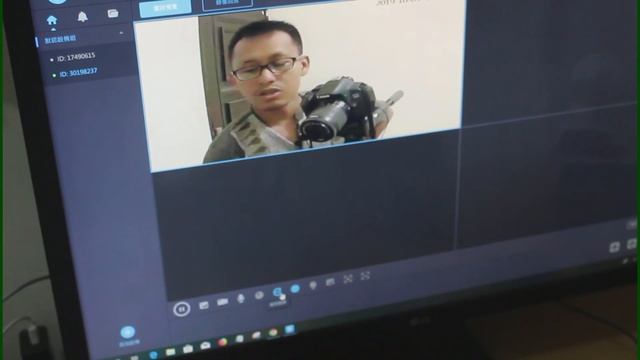640x360 pixels.
Task: Switch to the outlined tab next to it
Action: click(x=227, y=4)
